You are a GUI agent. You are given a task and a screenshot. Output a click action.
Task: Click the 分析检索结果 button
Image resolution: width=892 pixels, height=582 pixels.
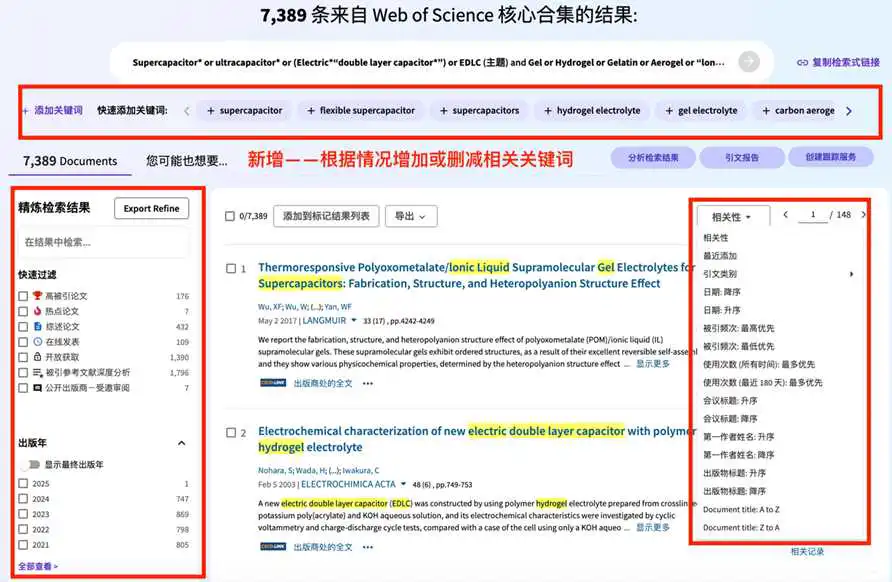pyautogui.click(x=652, y=158)
